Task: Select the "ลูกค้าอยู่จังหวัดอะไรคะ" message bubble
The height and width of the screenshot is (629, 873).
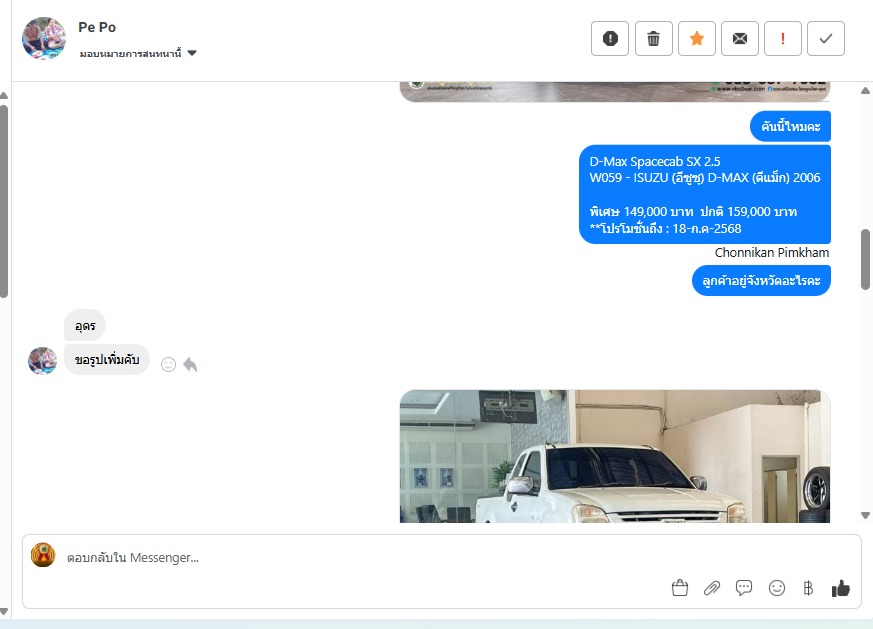Action: click(x=761, y=281)
